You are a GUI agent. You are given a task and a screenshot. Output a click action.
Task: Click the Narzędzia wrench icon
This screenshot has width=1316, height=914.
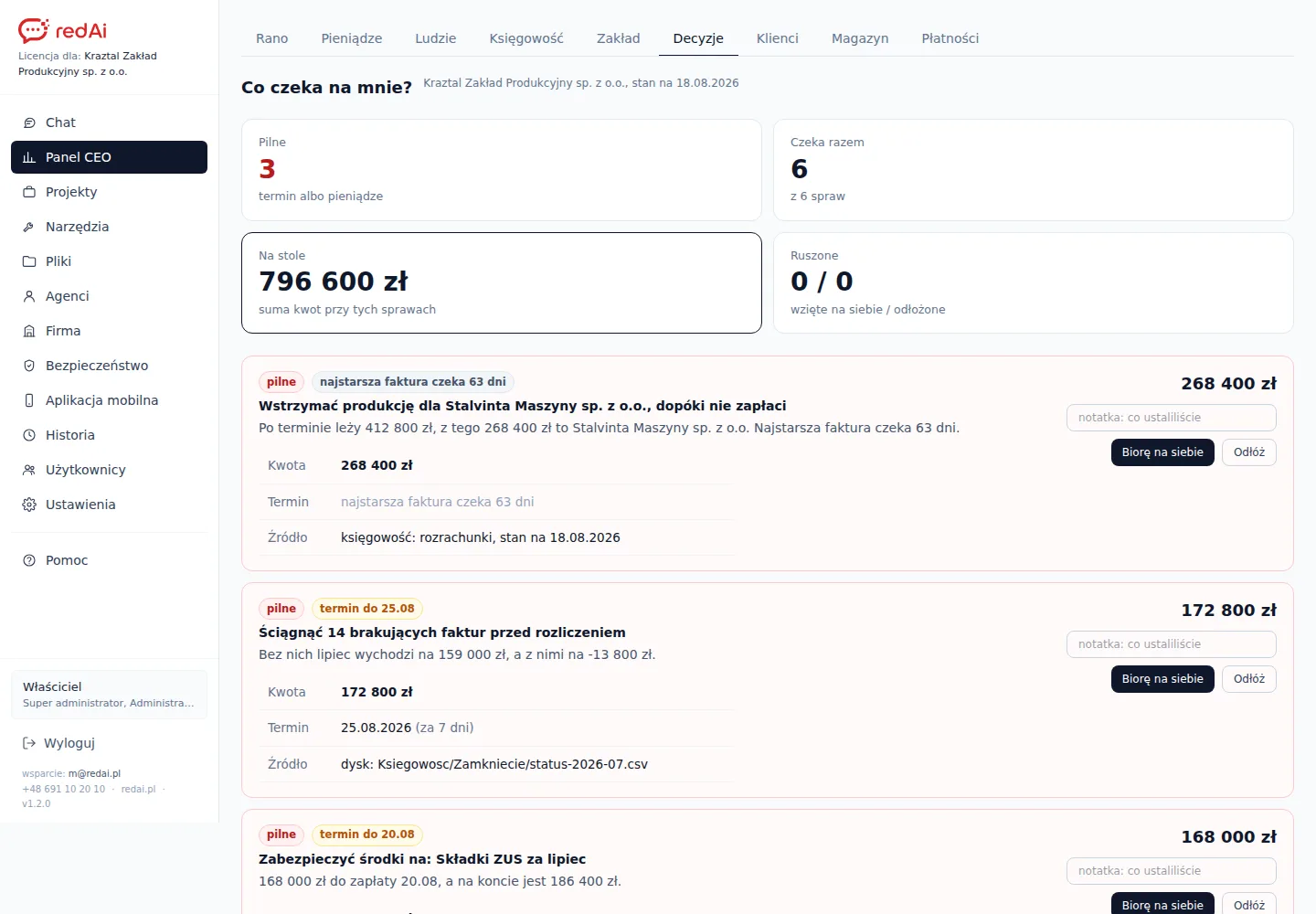pos(29,227)
